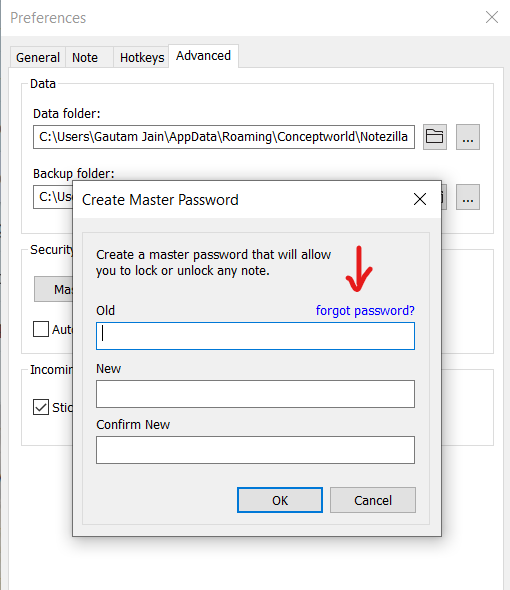Toggle the partially hidden Auto checkbox
Screen dimensions: 510x590
(41, 329)
